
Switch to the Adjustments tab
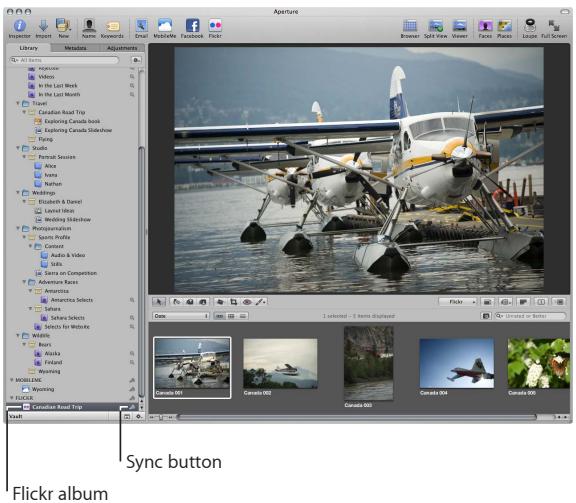122,48
